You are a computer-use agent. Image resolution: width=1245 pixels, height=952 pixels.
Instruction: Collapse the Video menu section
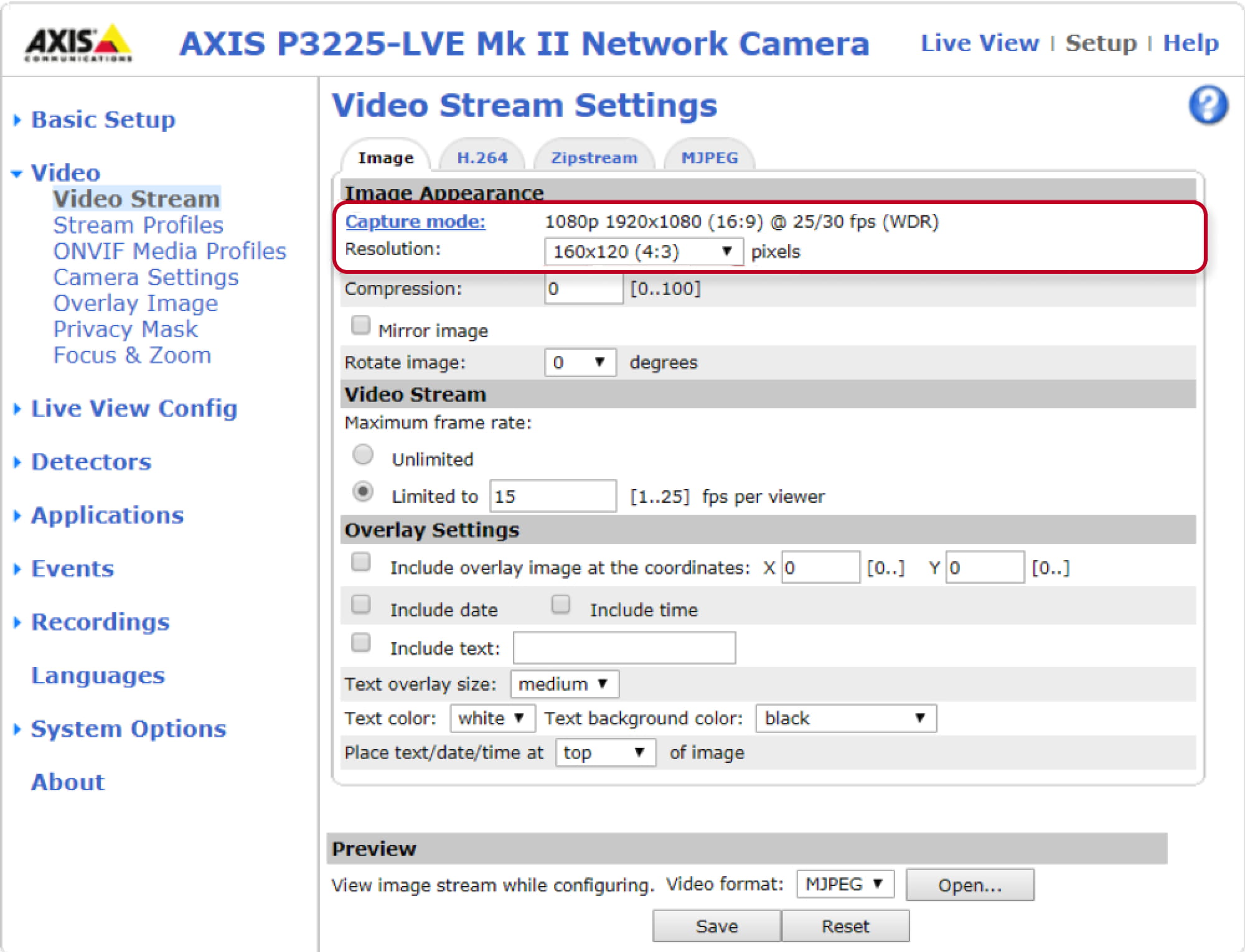click(17, 174)
